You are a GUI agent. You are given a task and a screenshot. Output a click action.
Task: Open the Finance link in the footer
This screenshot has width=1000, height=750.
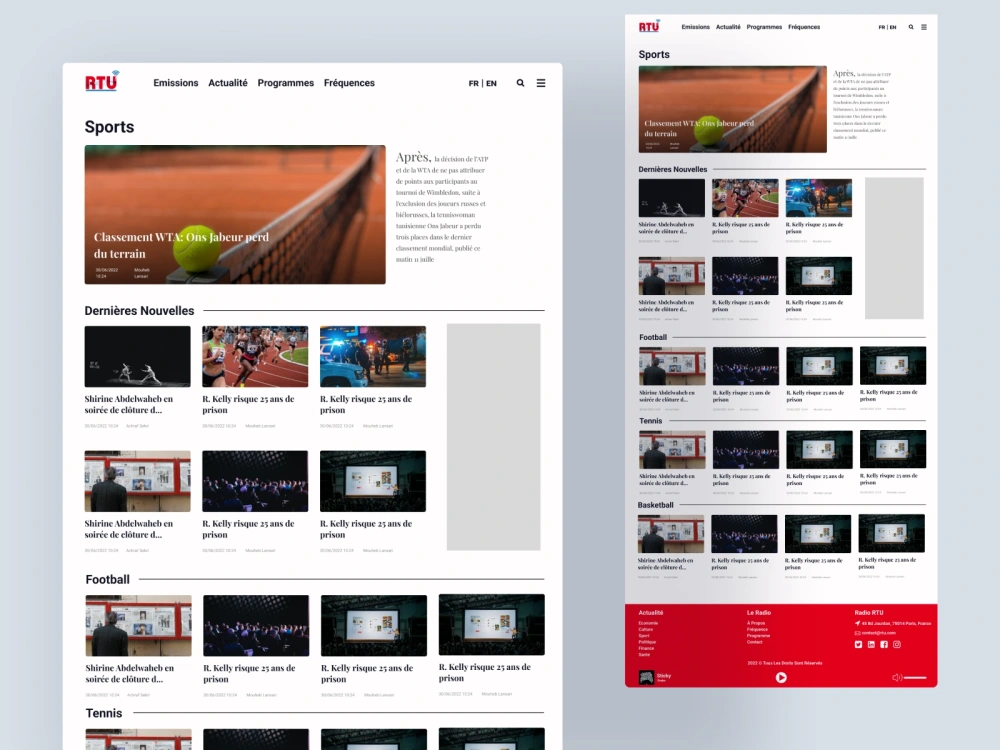click(x=646, y=648)
